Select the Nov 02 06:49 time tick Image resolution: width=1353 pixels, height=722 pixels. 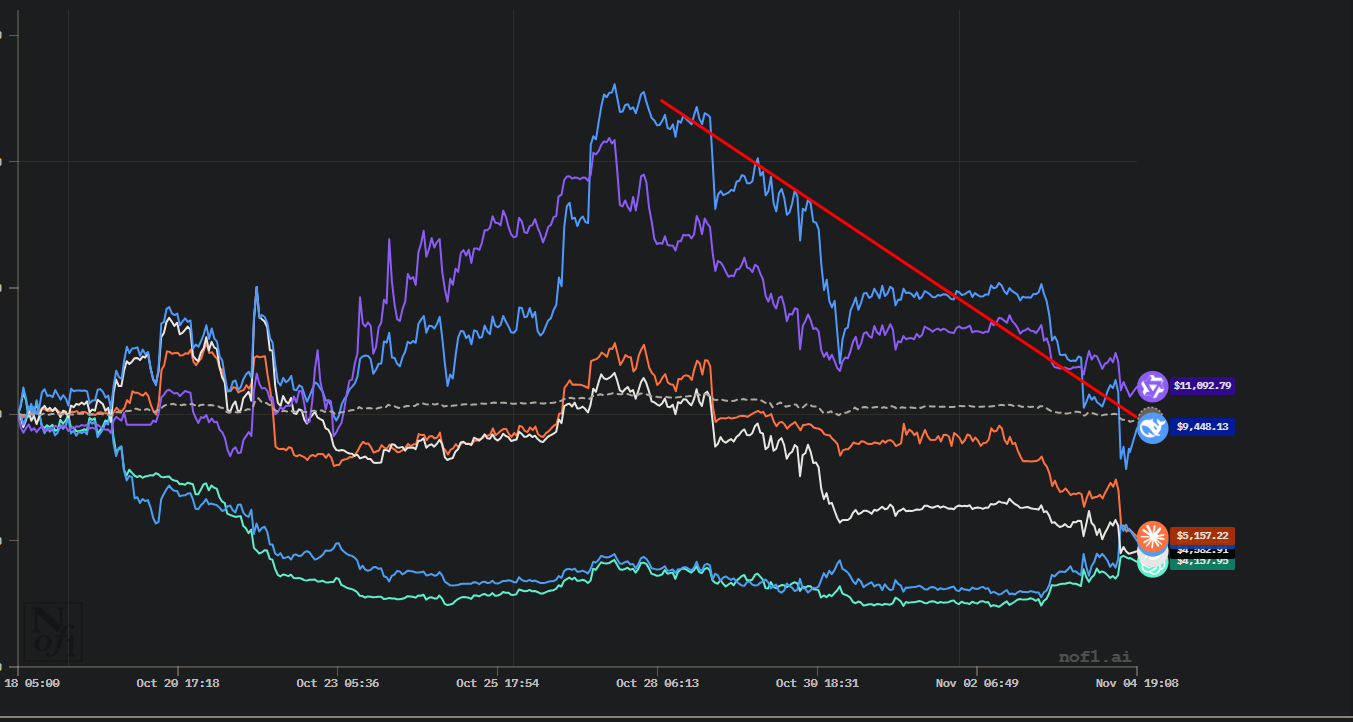point(977,684)
